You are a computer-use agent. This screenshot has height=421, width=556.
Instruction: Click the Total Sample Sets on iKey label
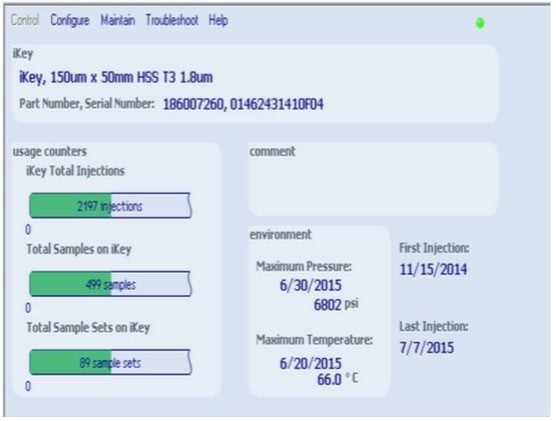[x=88, y=328]
